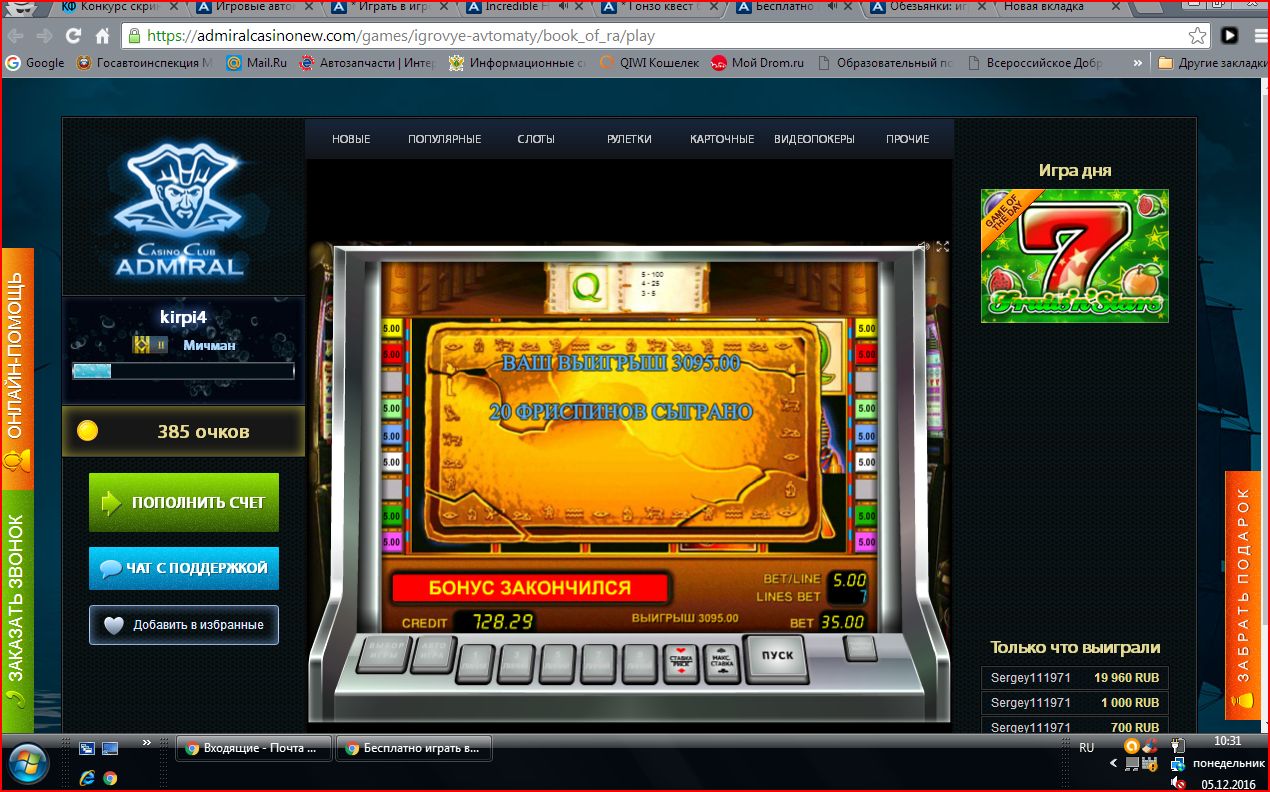Click the taskbar clock showing 10:31
Screen dimensions: 1270x792
click(x=1228, y=742)
